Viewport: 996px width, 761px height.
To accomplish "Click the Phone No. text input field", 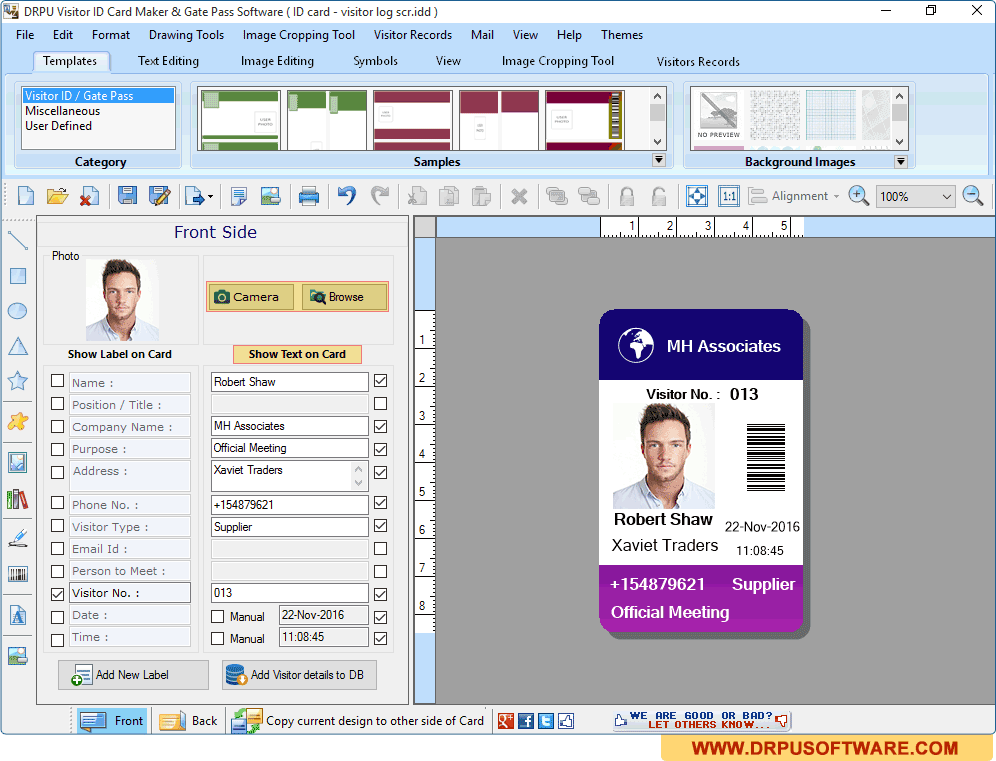I will [290, 505].
